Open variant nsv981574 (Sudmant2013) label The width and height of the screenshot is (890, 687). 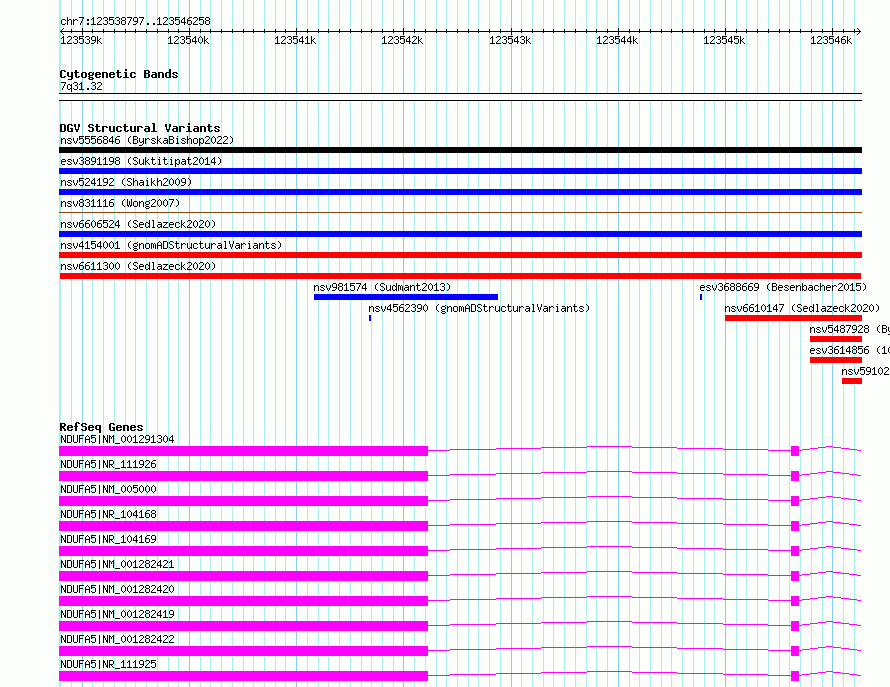pyautogui.click(x=382, y=287)
